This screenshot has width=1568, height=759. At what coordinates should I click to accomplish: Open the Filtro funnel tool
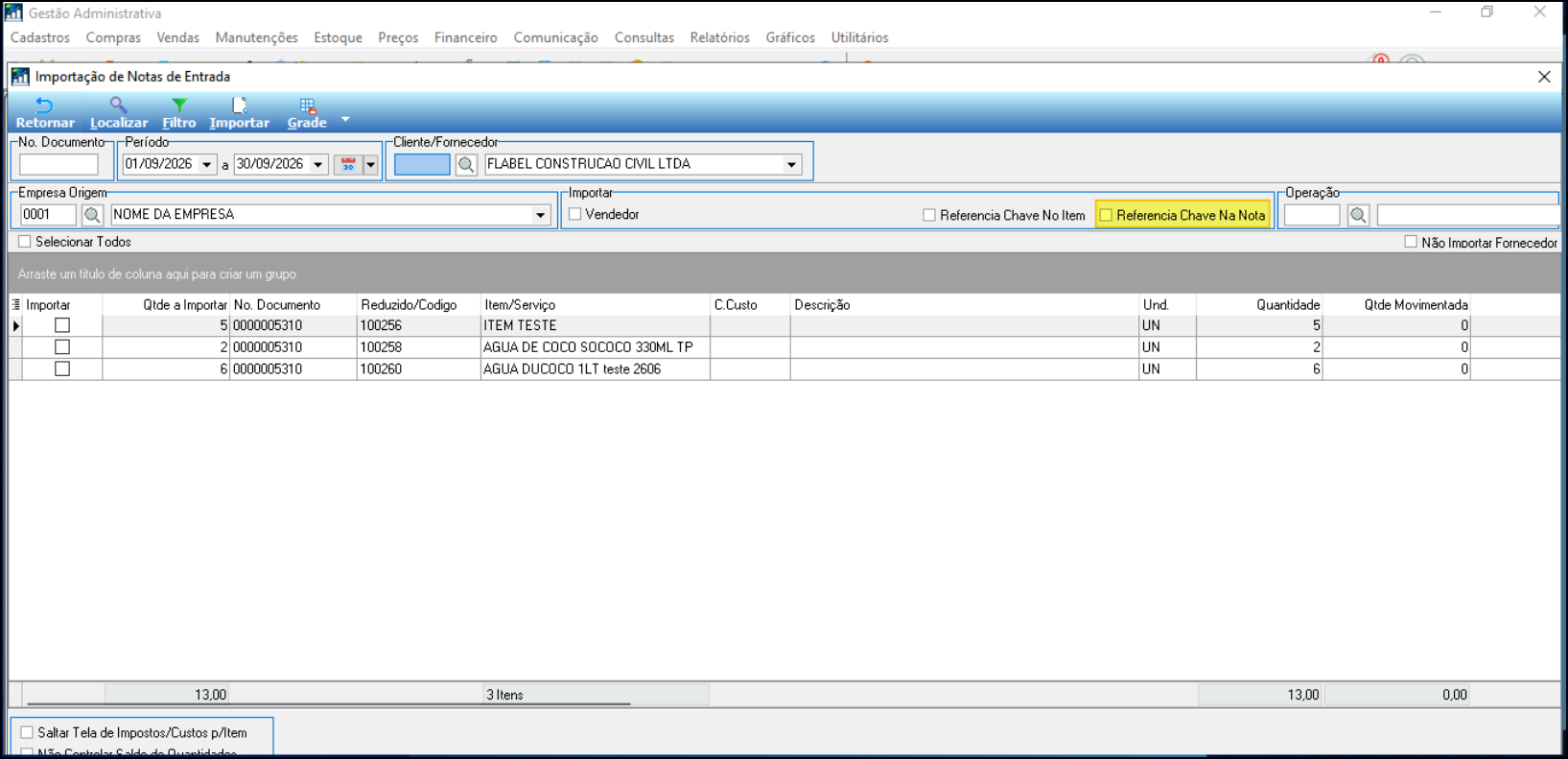[178, 106]
